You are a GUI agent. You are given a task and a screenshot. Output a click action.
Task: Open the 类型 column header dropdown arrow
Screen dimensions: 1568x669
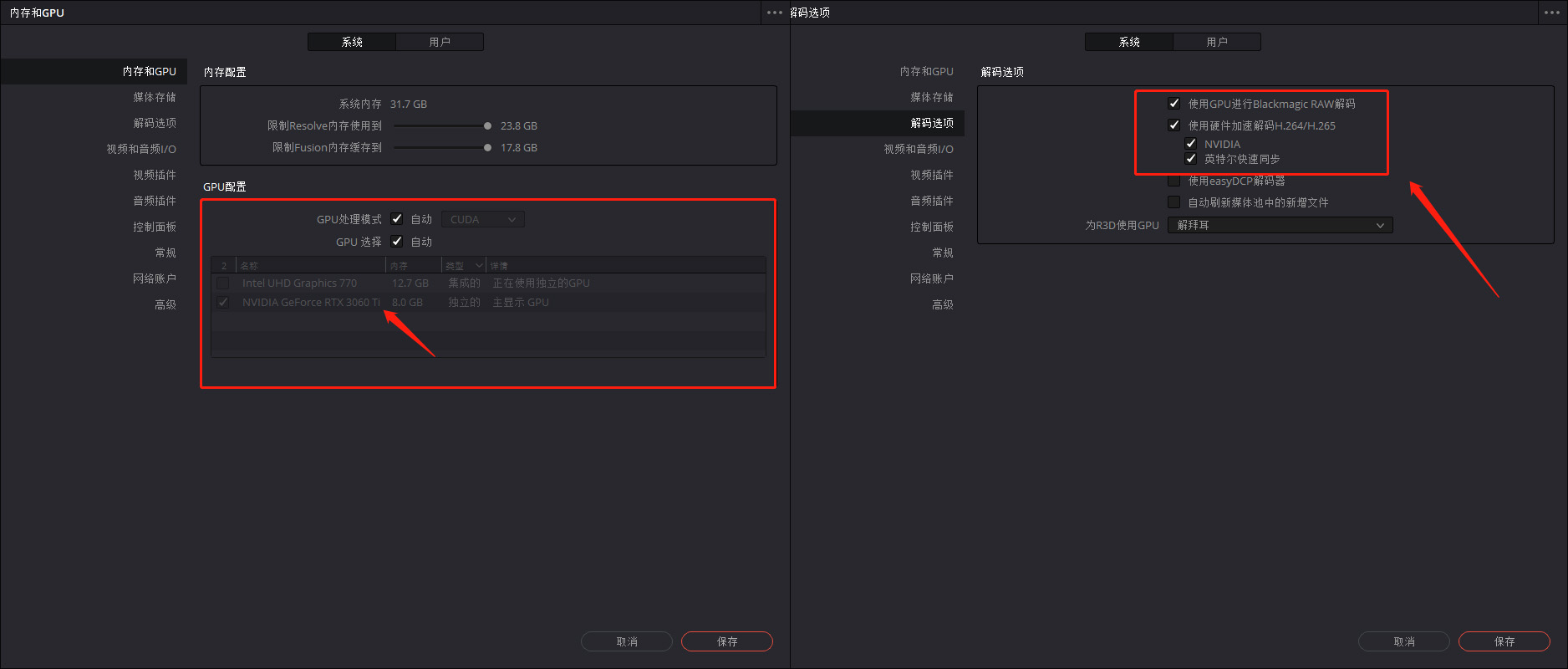tap(479, 266)
